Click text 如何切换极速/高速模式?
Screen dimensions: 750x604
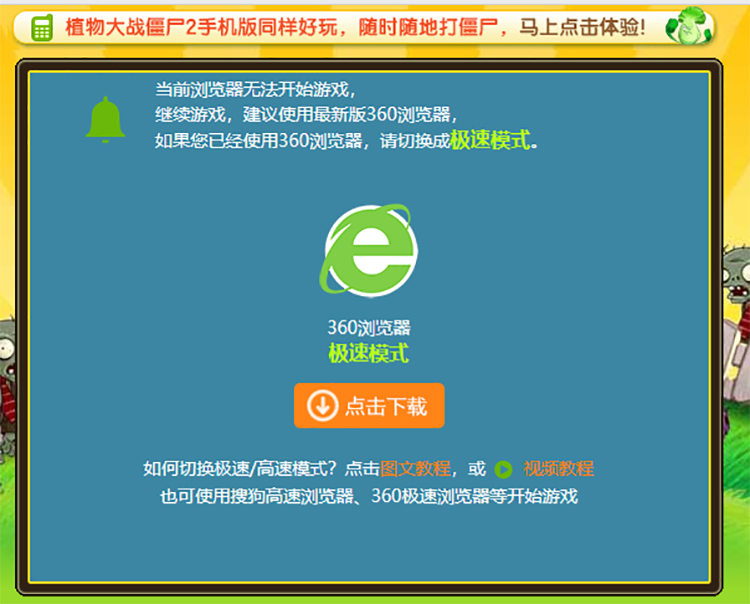point(240,469)
